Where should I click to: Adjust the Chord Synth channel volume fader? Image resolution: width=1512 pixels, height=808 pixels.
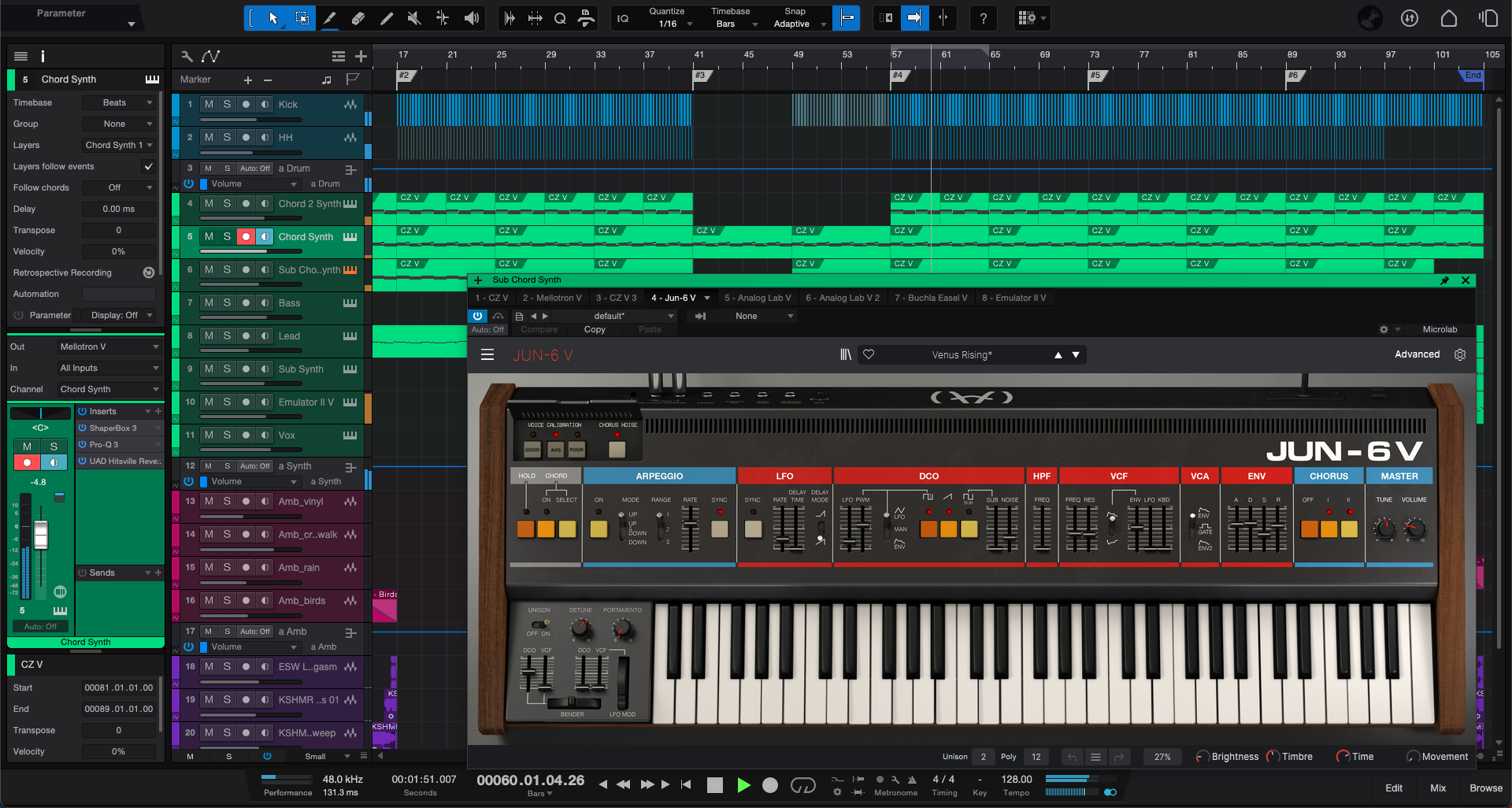click(x=41, y=536)
